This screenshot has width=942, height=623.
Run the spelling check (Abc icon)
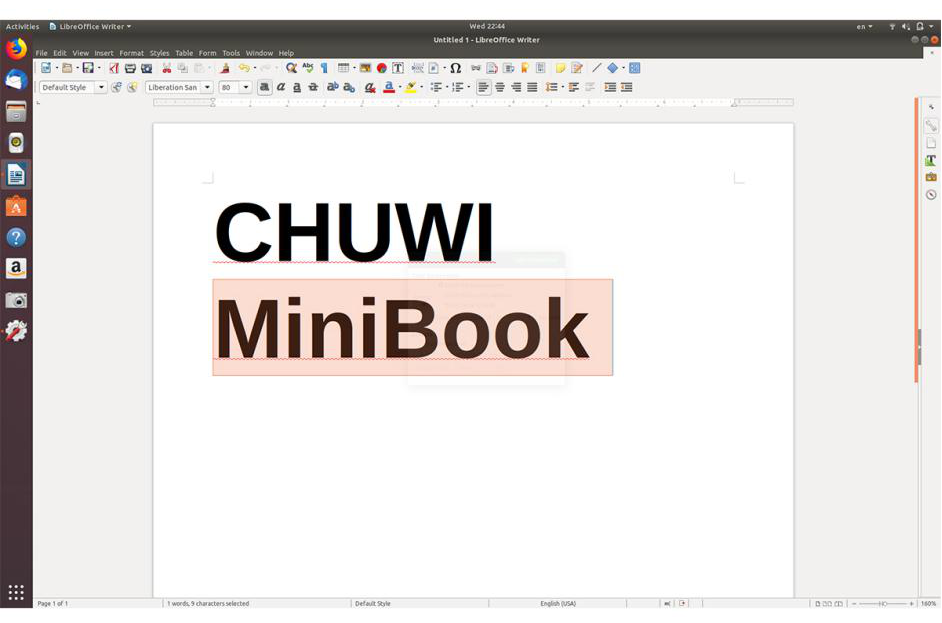click(308, 68)
